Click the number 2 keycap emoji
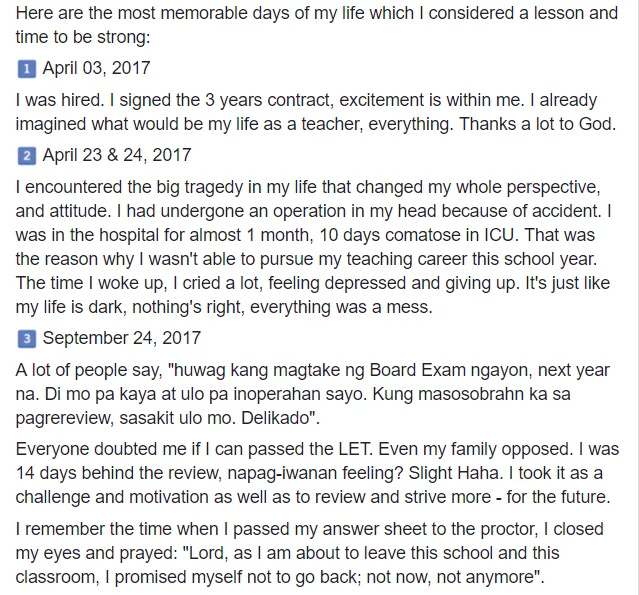Viewport: 639px width, 595px height. coord(26,156)
